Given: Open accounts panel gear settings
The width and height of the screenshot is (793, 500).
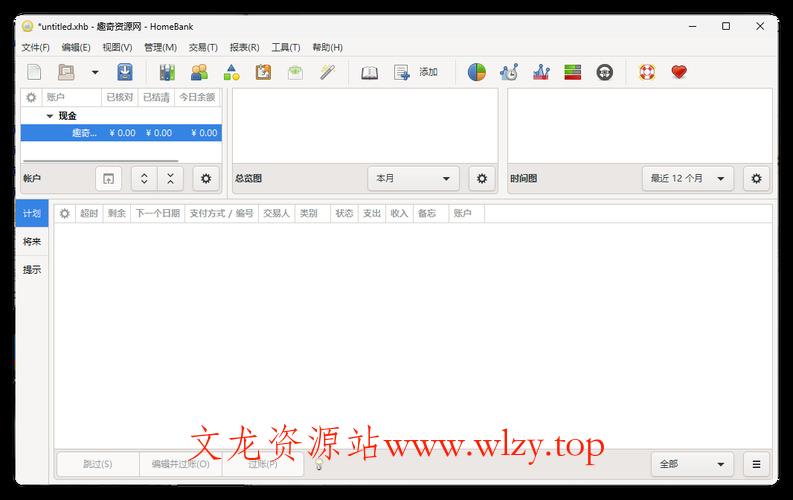Looking at the screenshot, I should (x=206, y=178).
